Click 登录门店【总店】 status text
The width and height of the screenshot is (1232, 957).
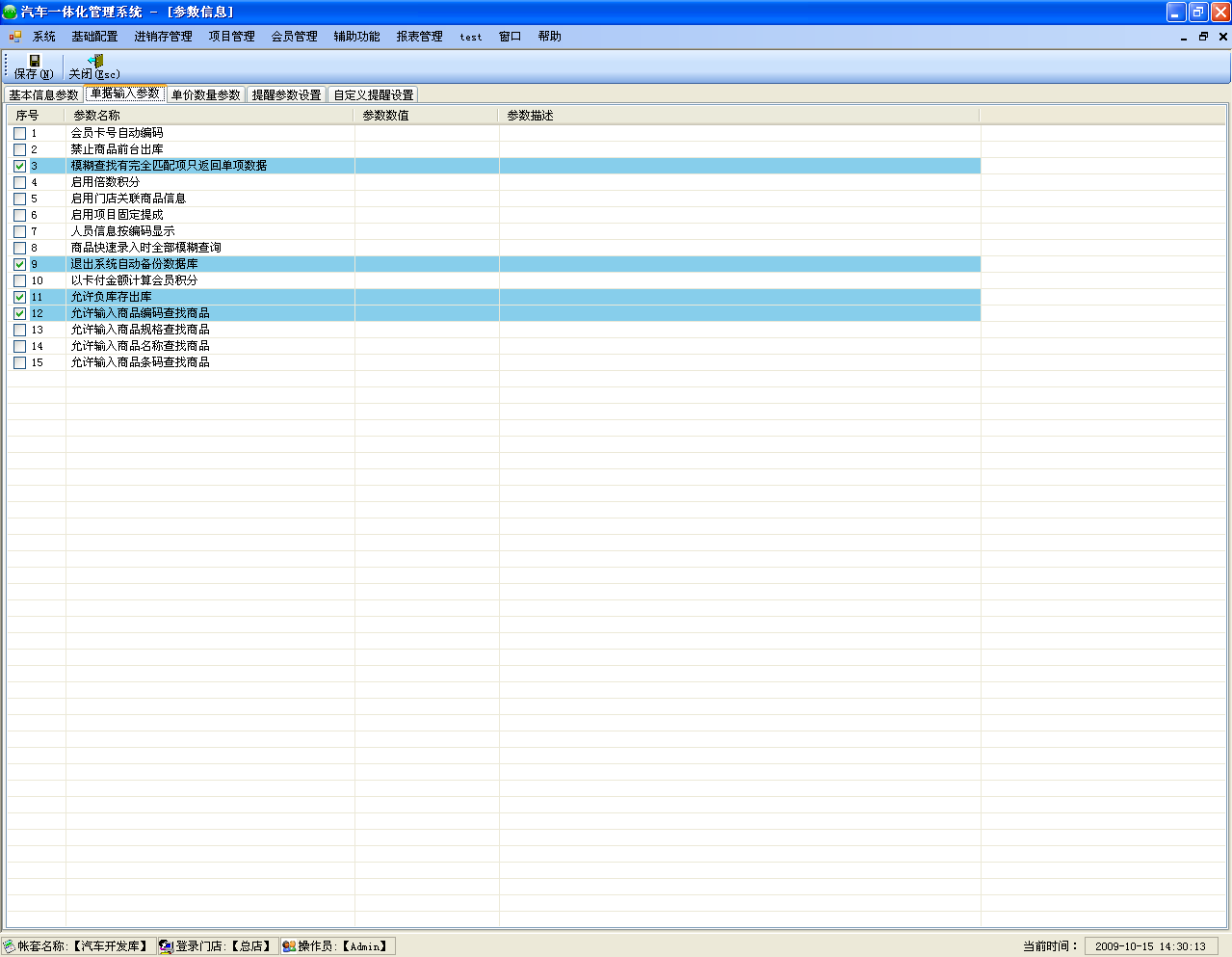[x=225, y=946]
